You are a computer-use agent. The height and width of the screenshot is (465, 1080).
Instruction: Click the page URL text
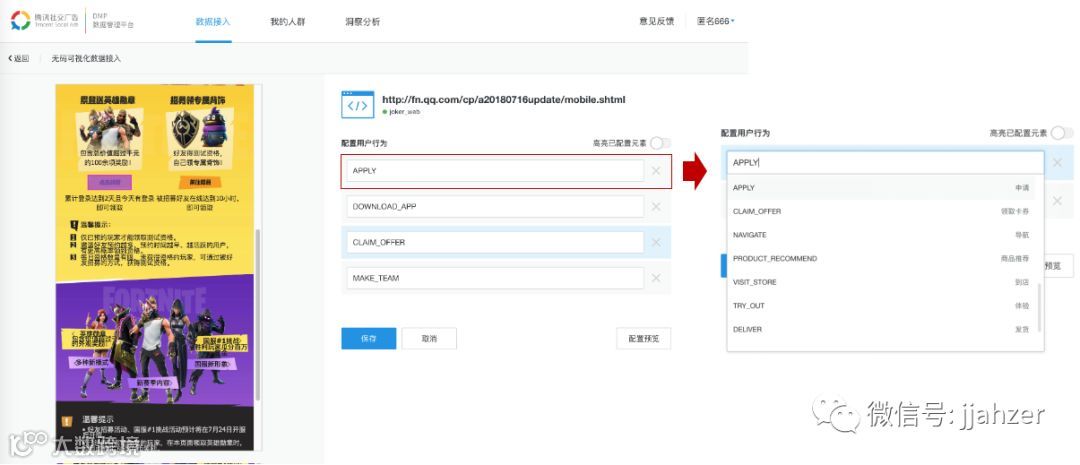[x=503, y=99]
